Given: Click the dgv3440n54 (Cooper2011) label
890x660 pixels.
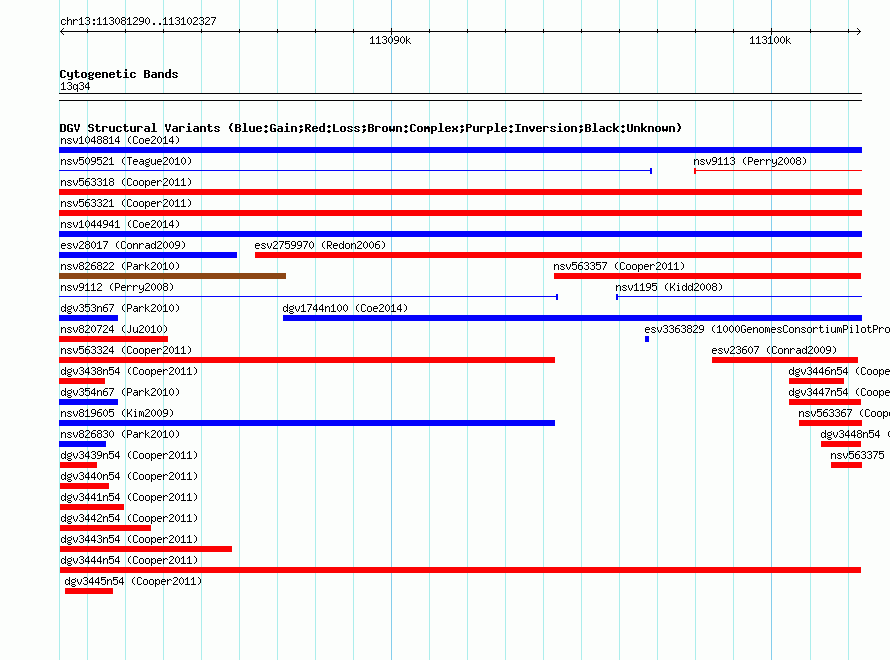Looking at the screenshot, I should (129, 476).
